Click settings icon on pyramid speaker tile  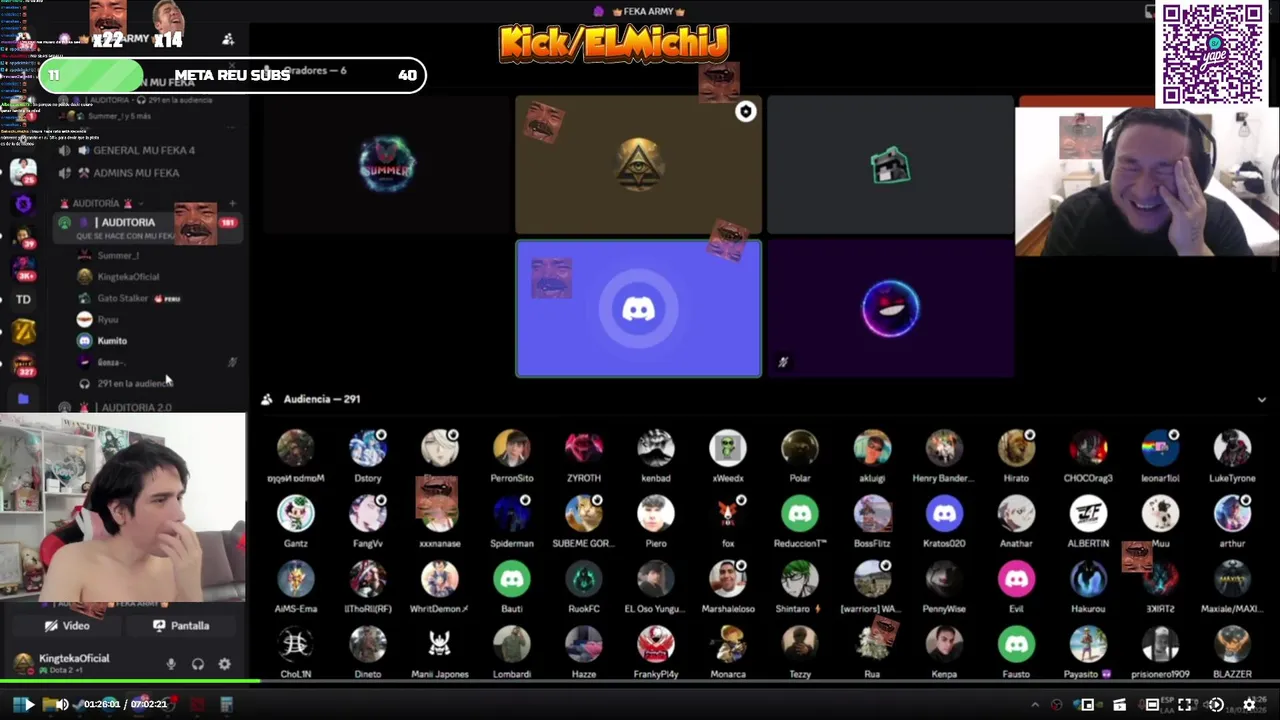coord(745,112)
